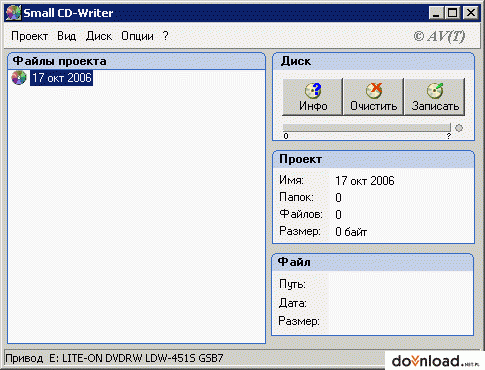Open the Проект menu

(29, 36)
